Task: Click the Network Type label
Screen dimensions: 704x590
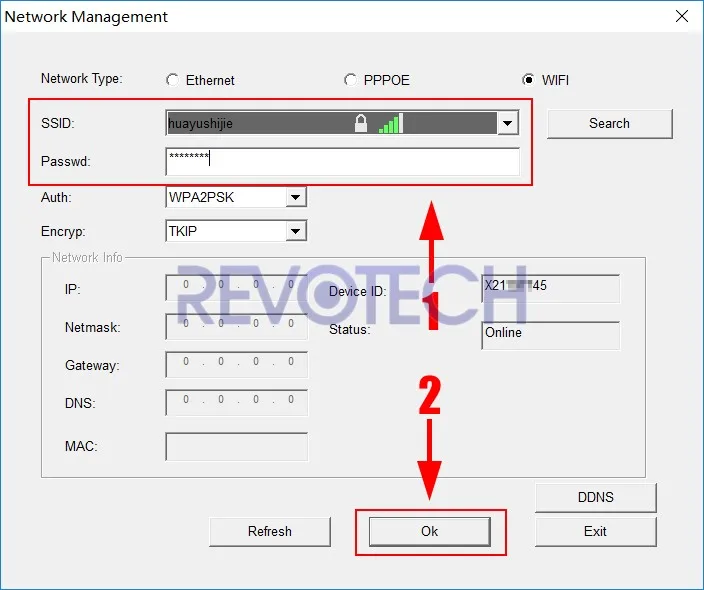Action: click(x=82, y=79)
